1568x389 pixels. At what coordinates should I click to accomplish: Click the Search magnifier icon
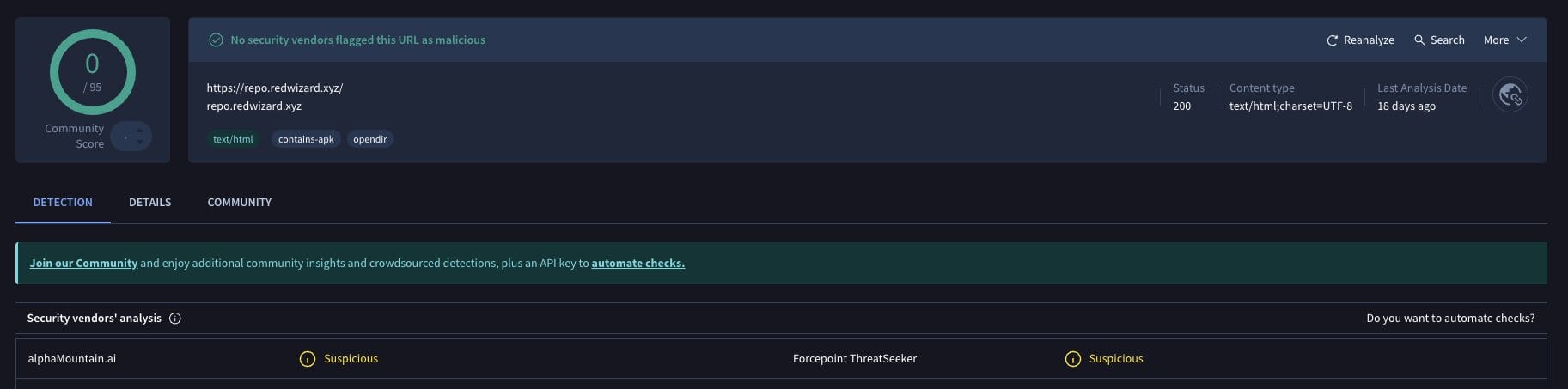pyautogui.click(x=1419, y=40)
